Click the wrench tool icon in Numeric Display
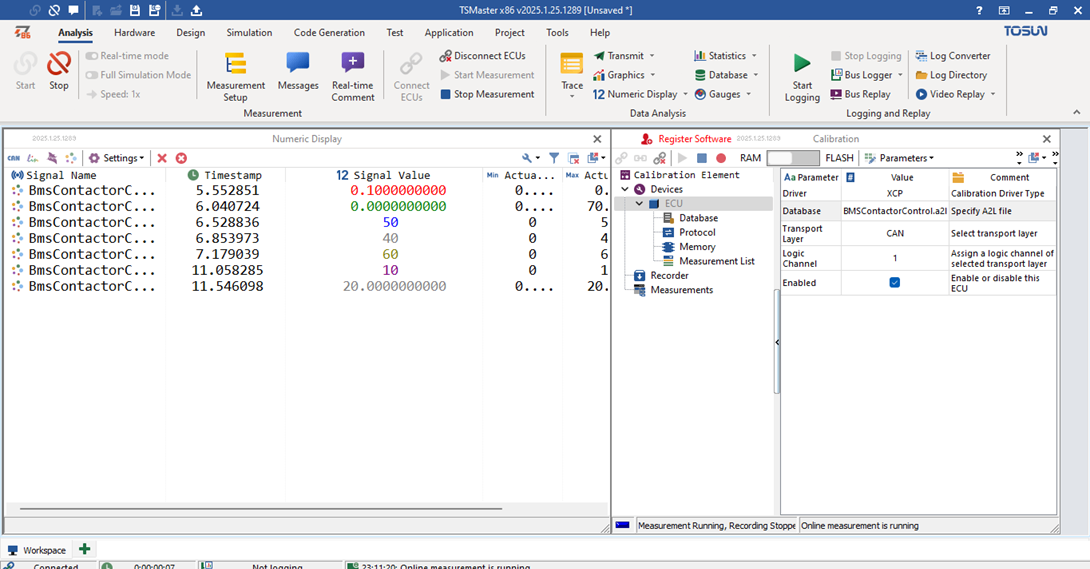 point(527,158)
